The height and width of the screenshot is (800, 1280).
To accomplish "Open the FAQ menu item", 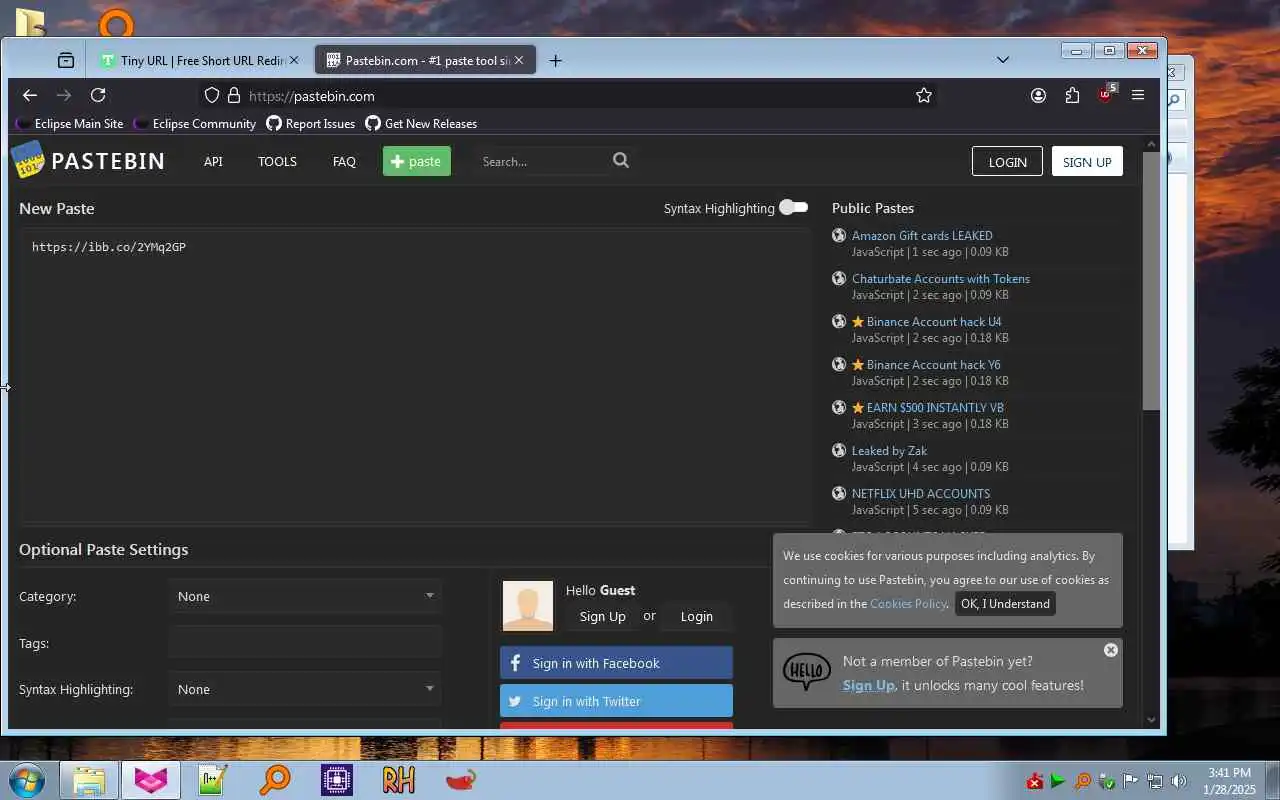I will pos(344,161).
